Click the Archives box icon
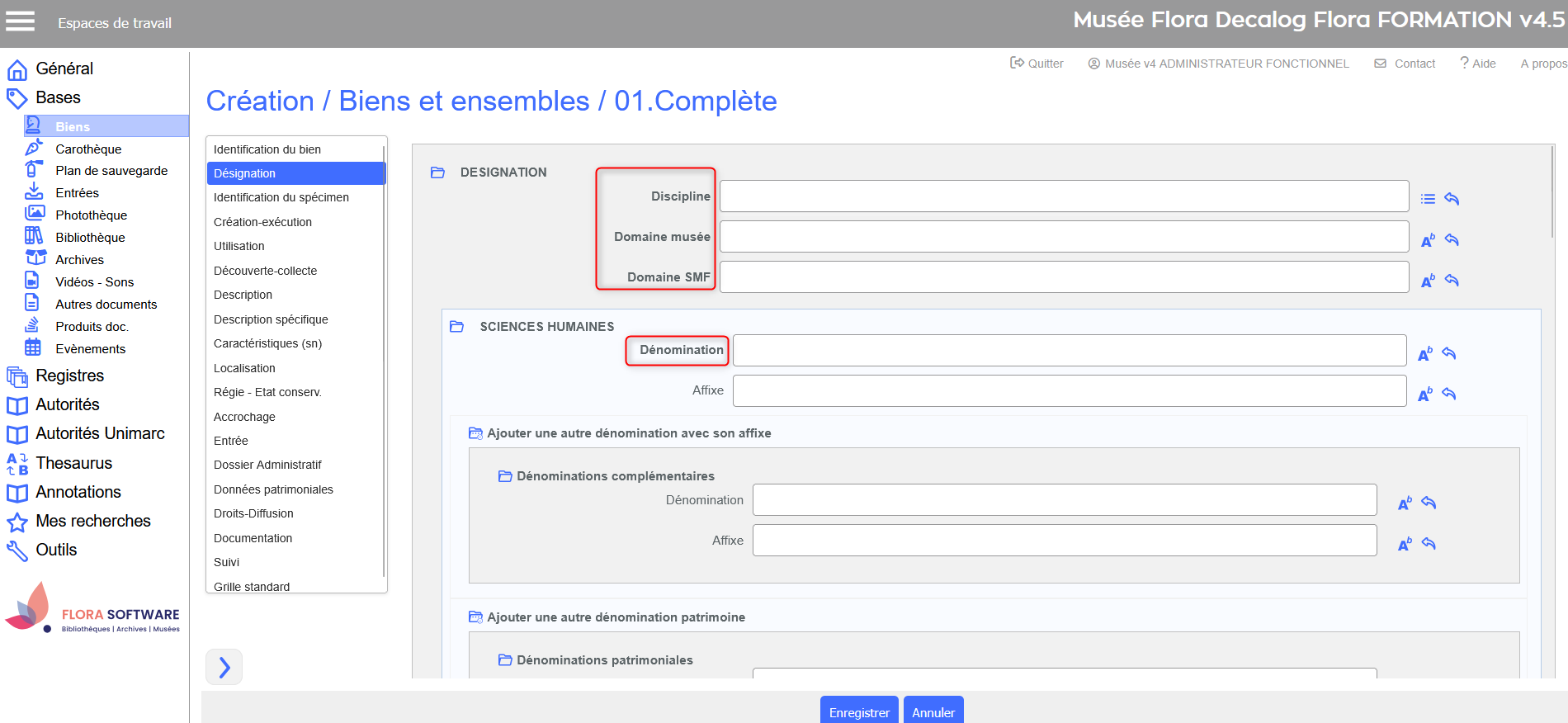Screen dimensions: 1568x723 (x=35, y=258)
